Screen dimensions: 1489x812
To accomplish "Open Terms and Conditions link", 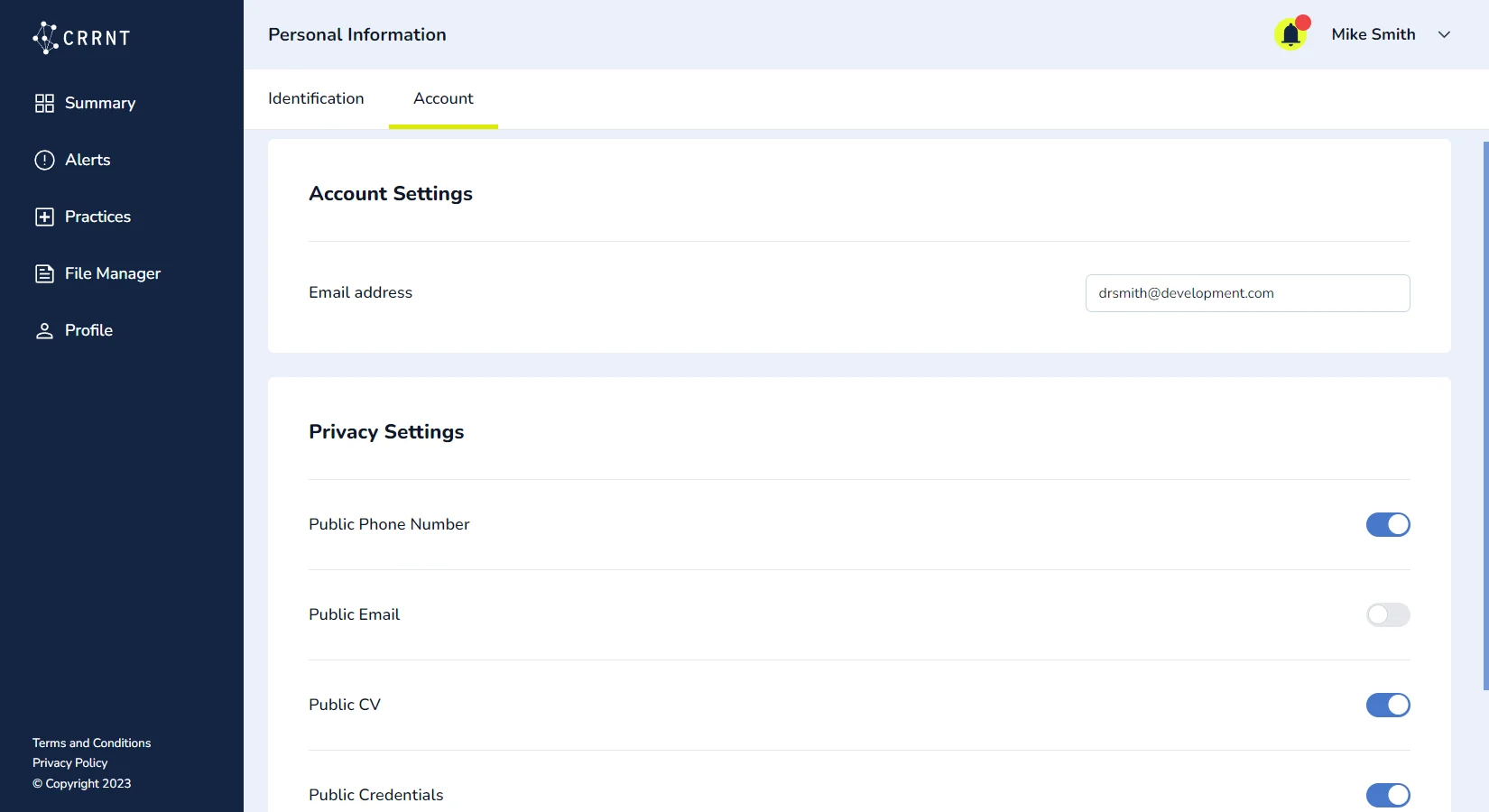I will (91, 743).
